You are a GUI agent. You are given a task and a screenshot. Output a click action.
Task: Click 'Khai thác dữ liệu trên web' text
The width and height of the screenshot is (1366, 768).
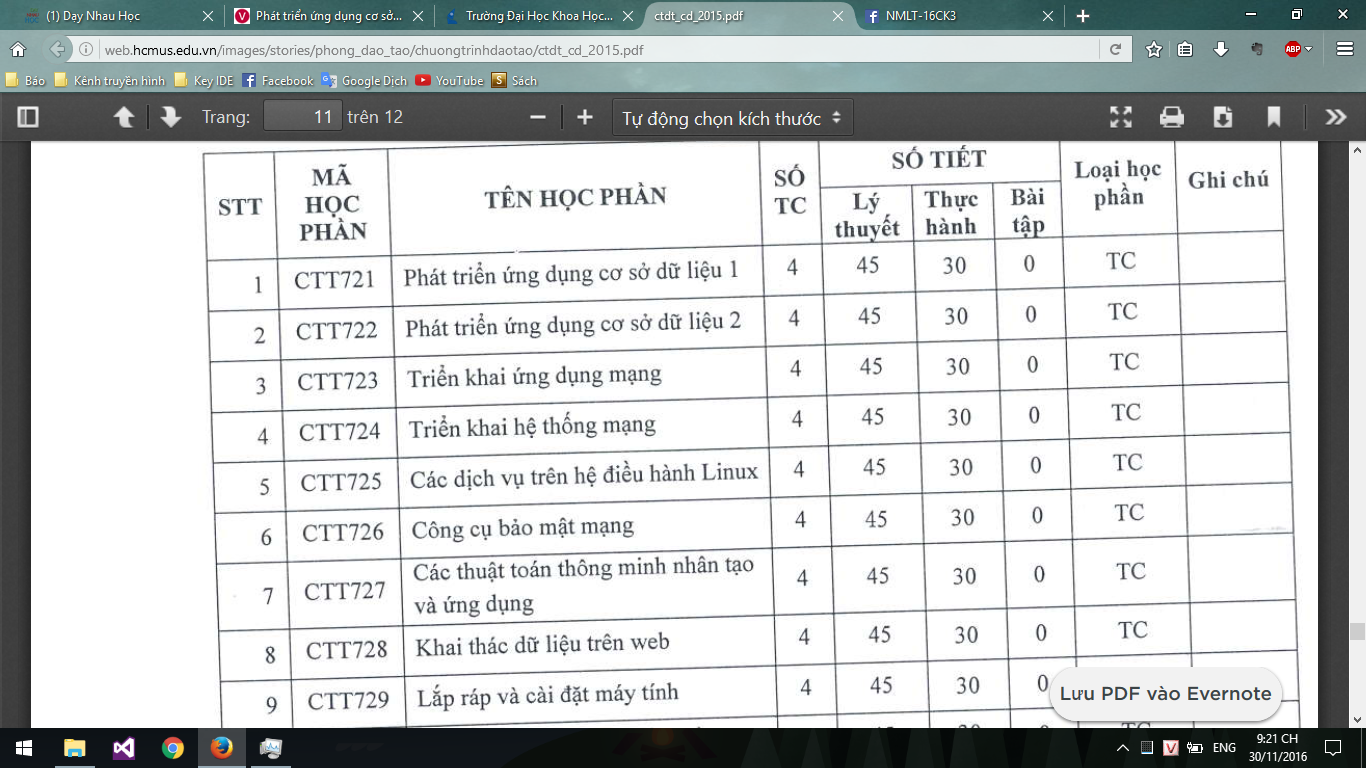[543, 645]
